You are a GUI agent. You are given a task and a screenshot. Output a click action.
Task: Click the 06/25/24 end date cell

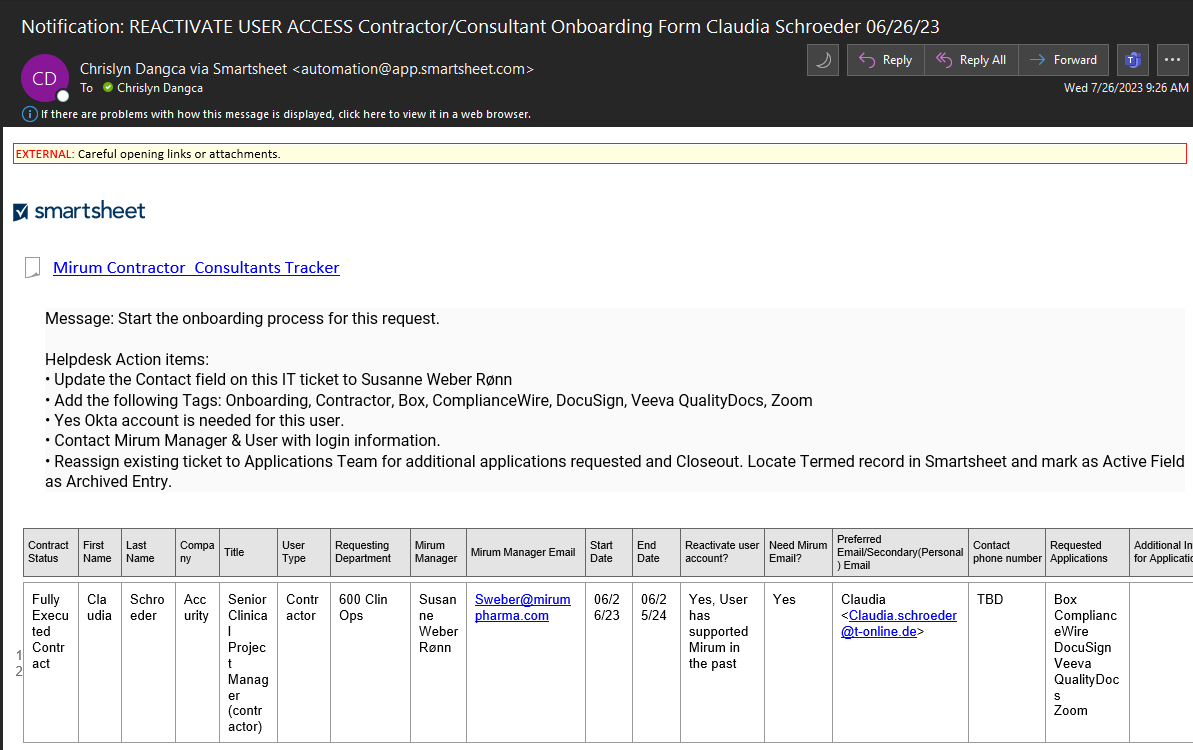coord(656,662)
